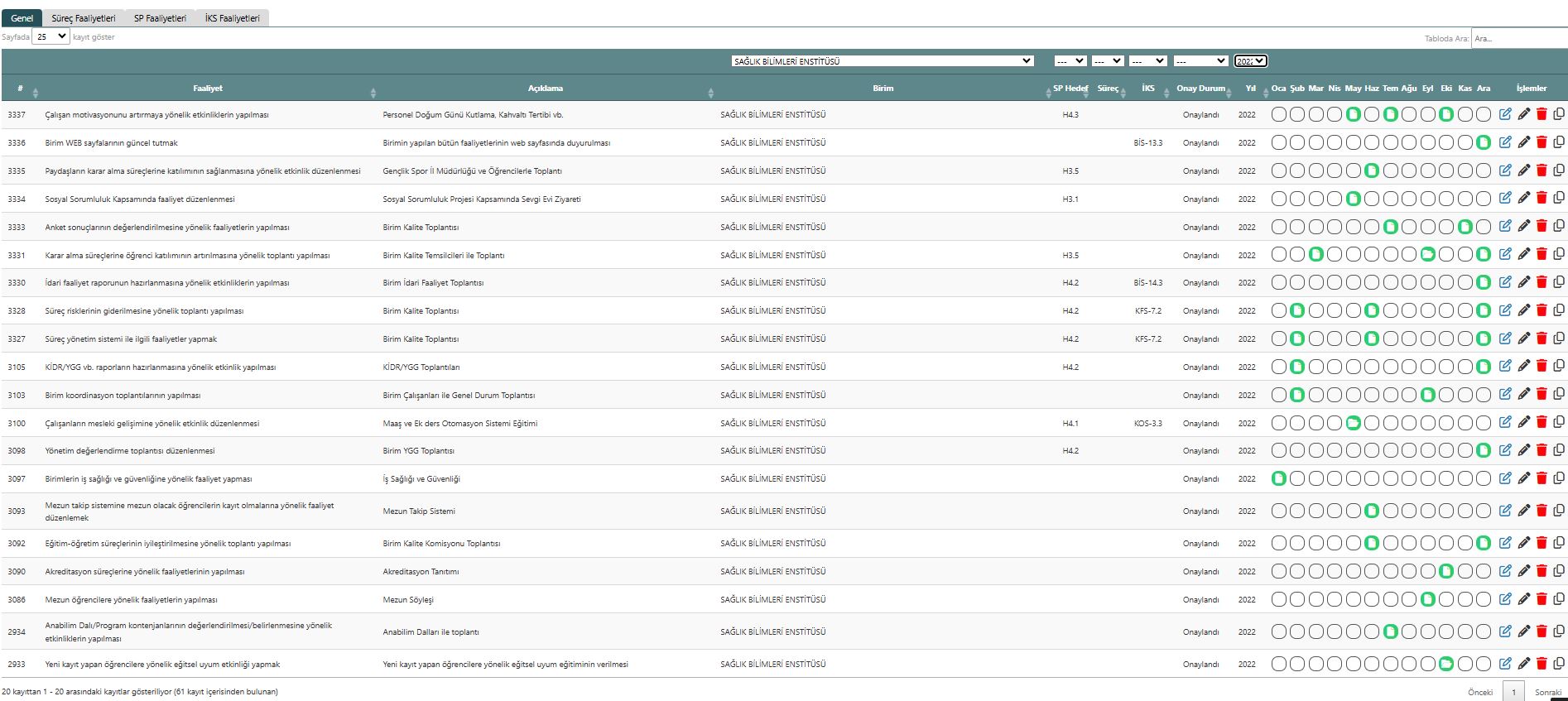Click the pencil icon in row 3336
Image resolution: width=1568 pixels, height=701 pixels.
1523,142
